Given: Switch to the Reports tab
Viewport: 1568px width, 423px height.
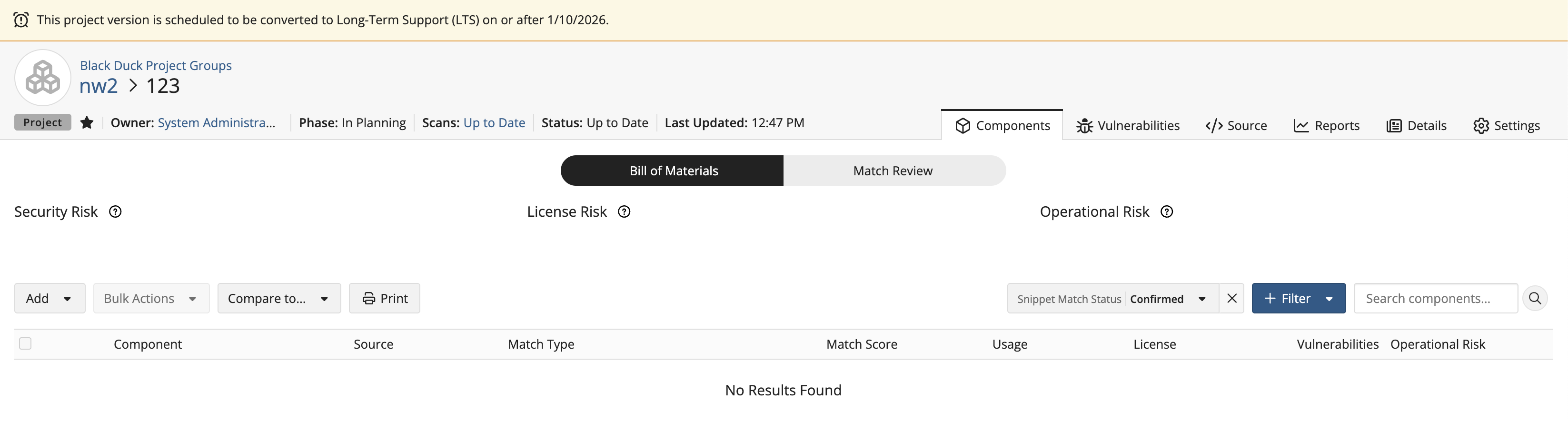Looking at the screenshot, I should [1326, 126].
